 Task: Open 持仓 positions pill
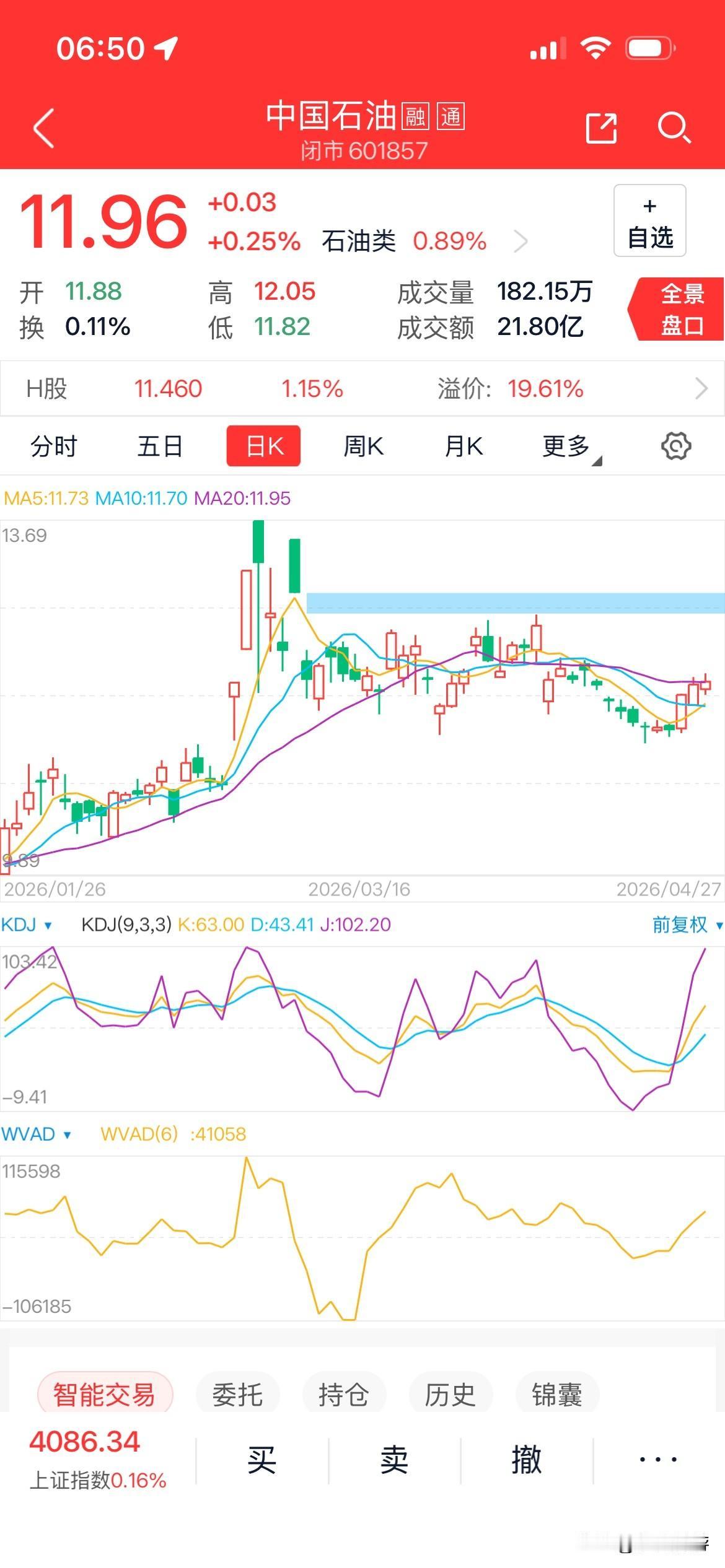pos(344,1395)
